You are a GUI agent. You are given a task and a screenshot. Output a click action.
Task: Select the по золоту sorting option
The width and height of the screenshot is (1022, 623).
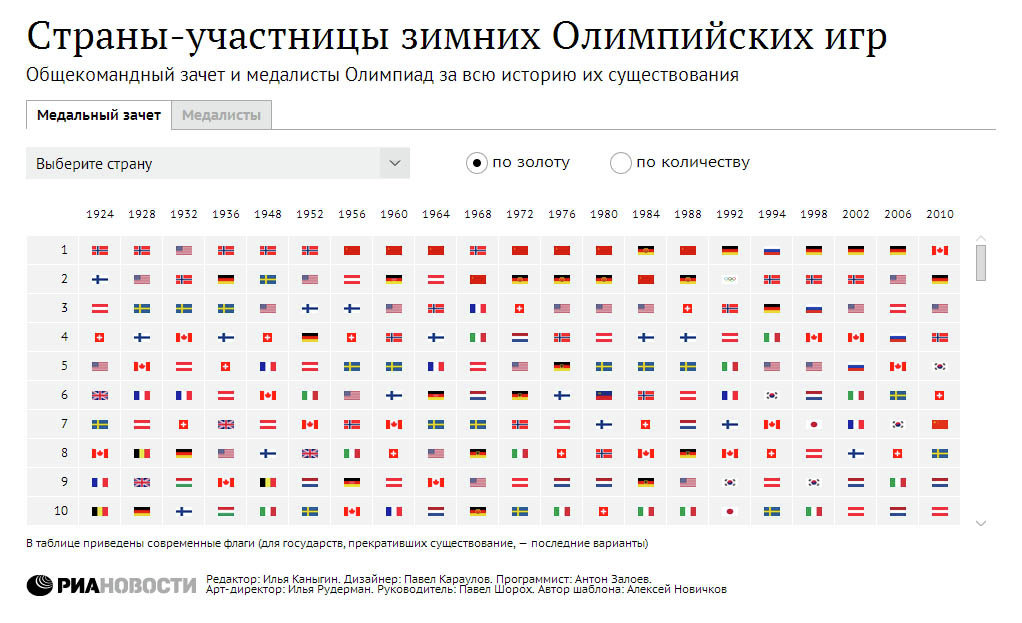click(476, 163)
